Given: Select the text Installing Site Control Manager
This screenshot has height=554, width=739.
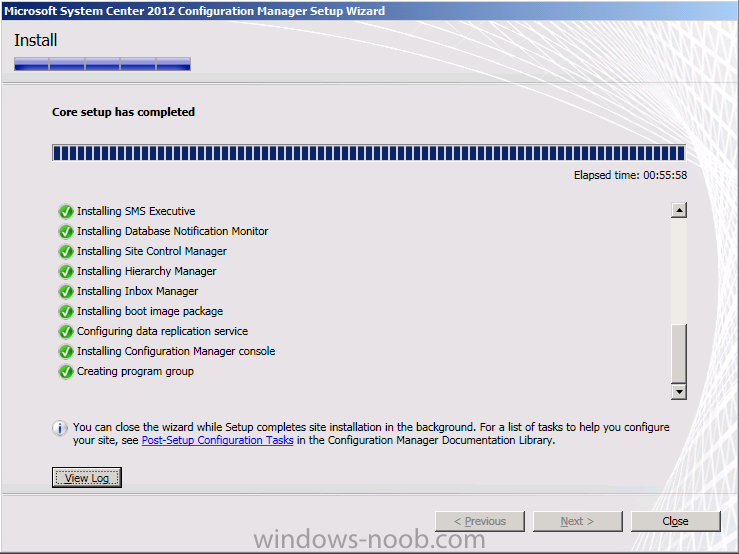Looking at the screenshot, I should pos(152,251).
